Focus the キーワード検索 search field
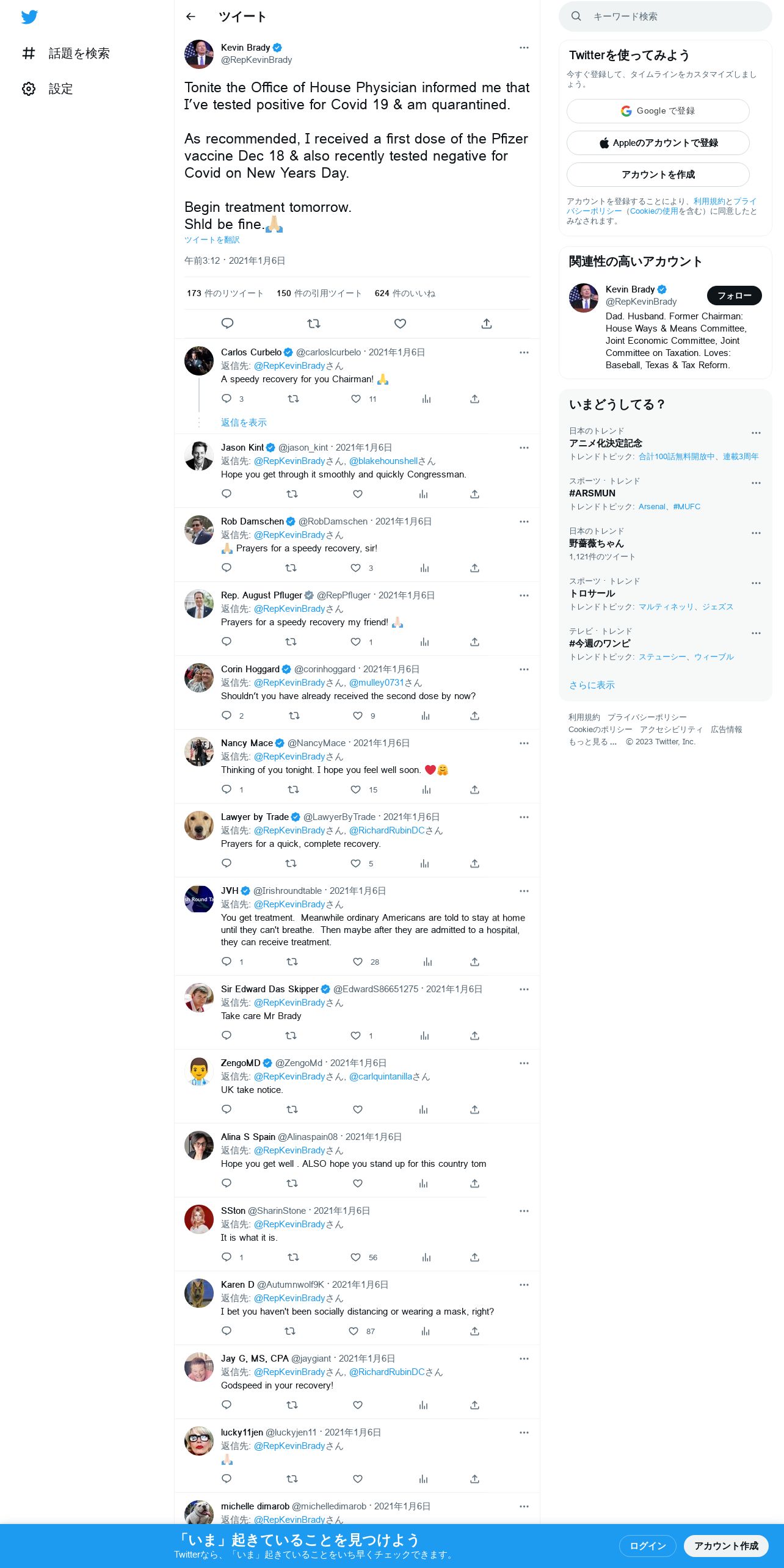This screenshot has width=784, height=1568. (x=665, y=16)
